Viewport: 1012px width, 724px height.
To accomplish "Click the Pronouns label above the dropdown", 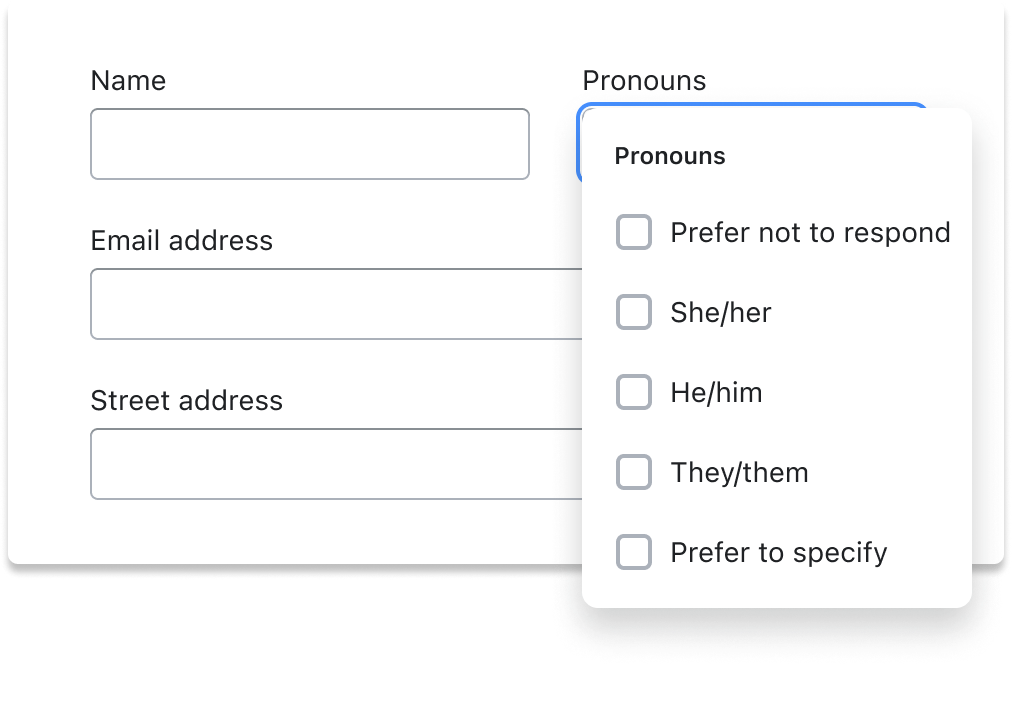I will (x=644, y=81).
